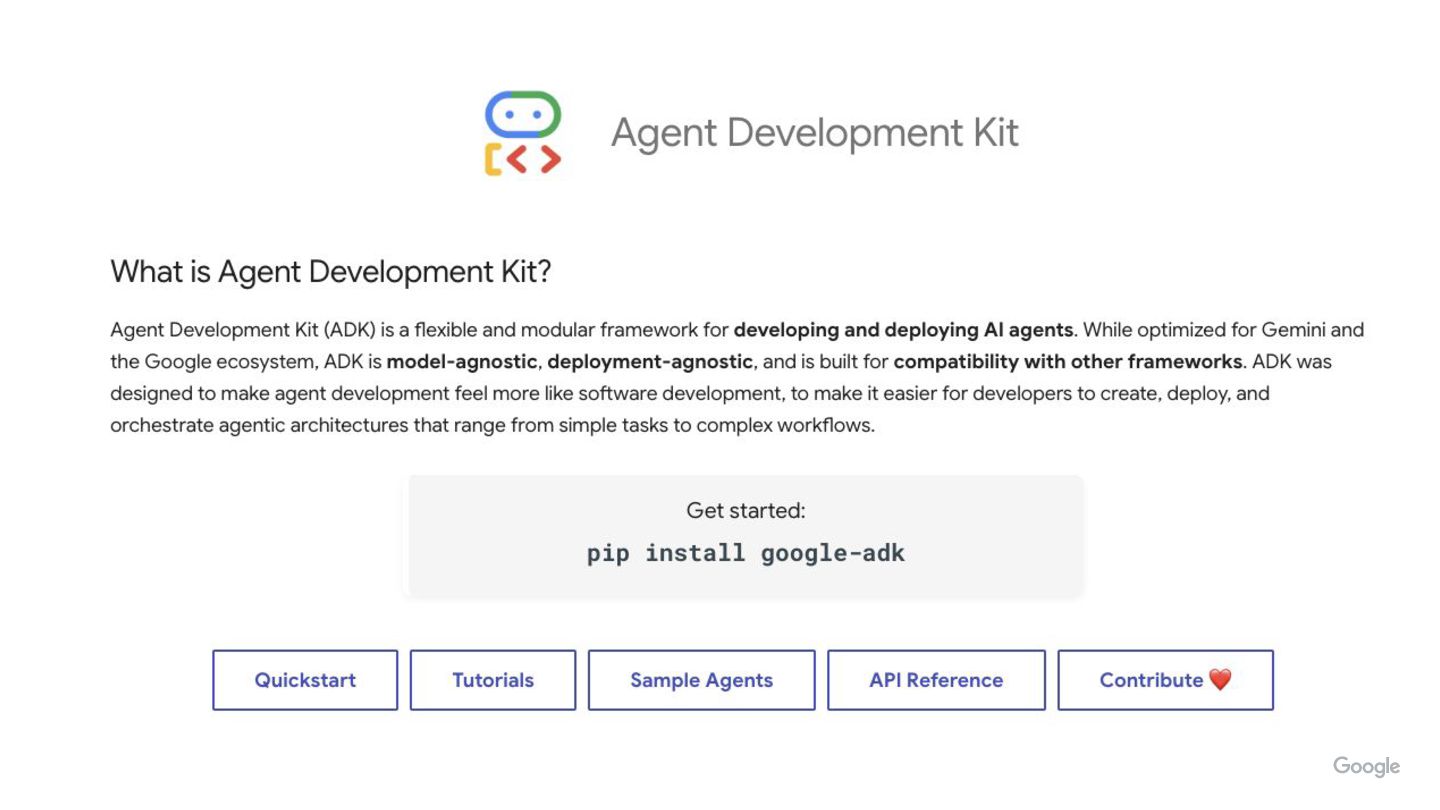Open the Quickstart button
Viewport: 1440px width, 810px height.
(305, 680)
